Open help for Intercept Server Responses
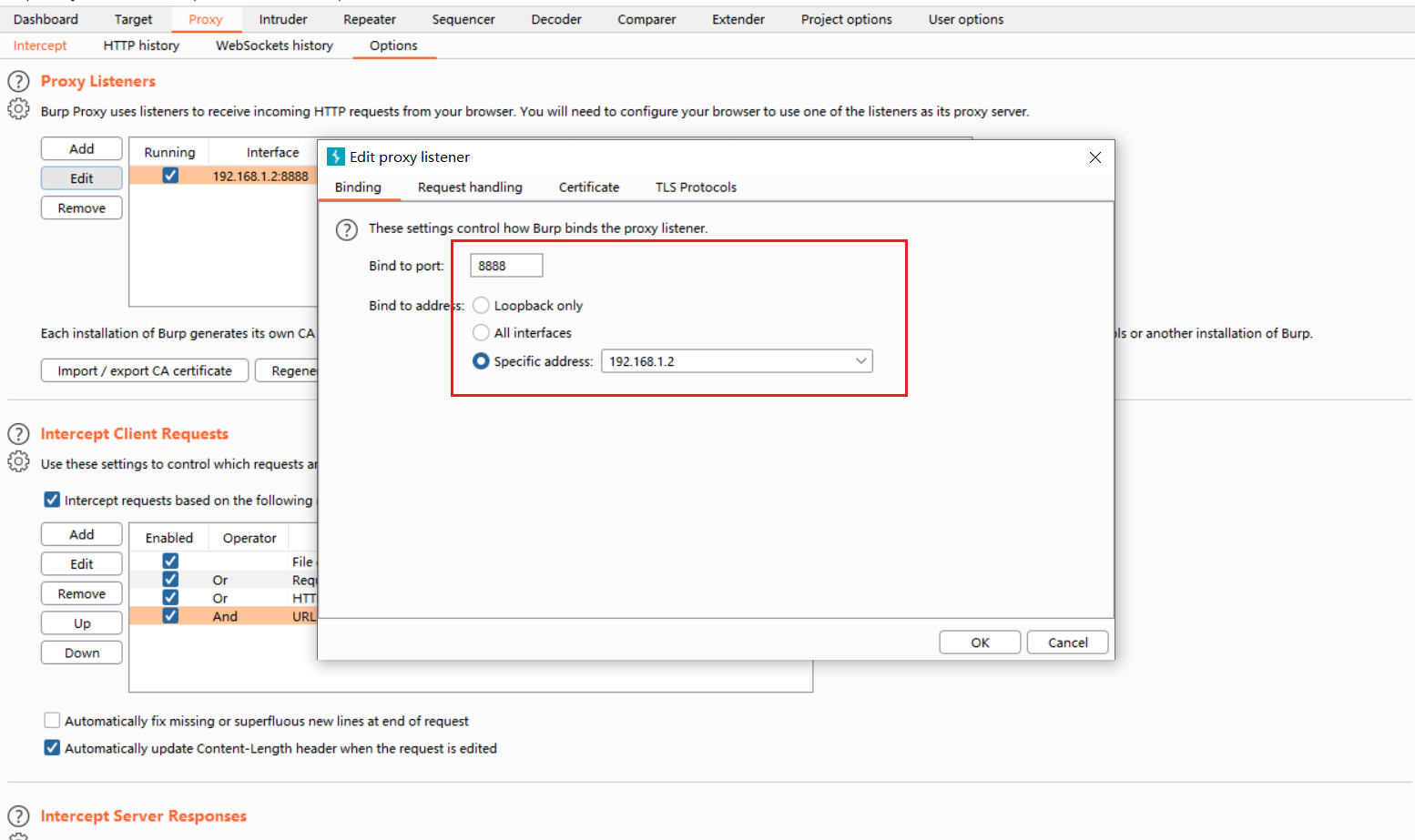1415x840 pixels. [18, 816]
